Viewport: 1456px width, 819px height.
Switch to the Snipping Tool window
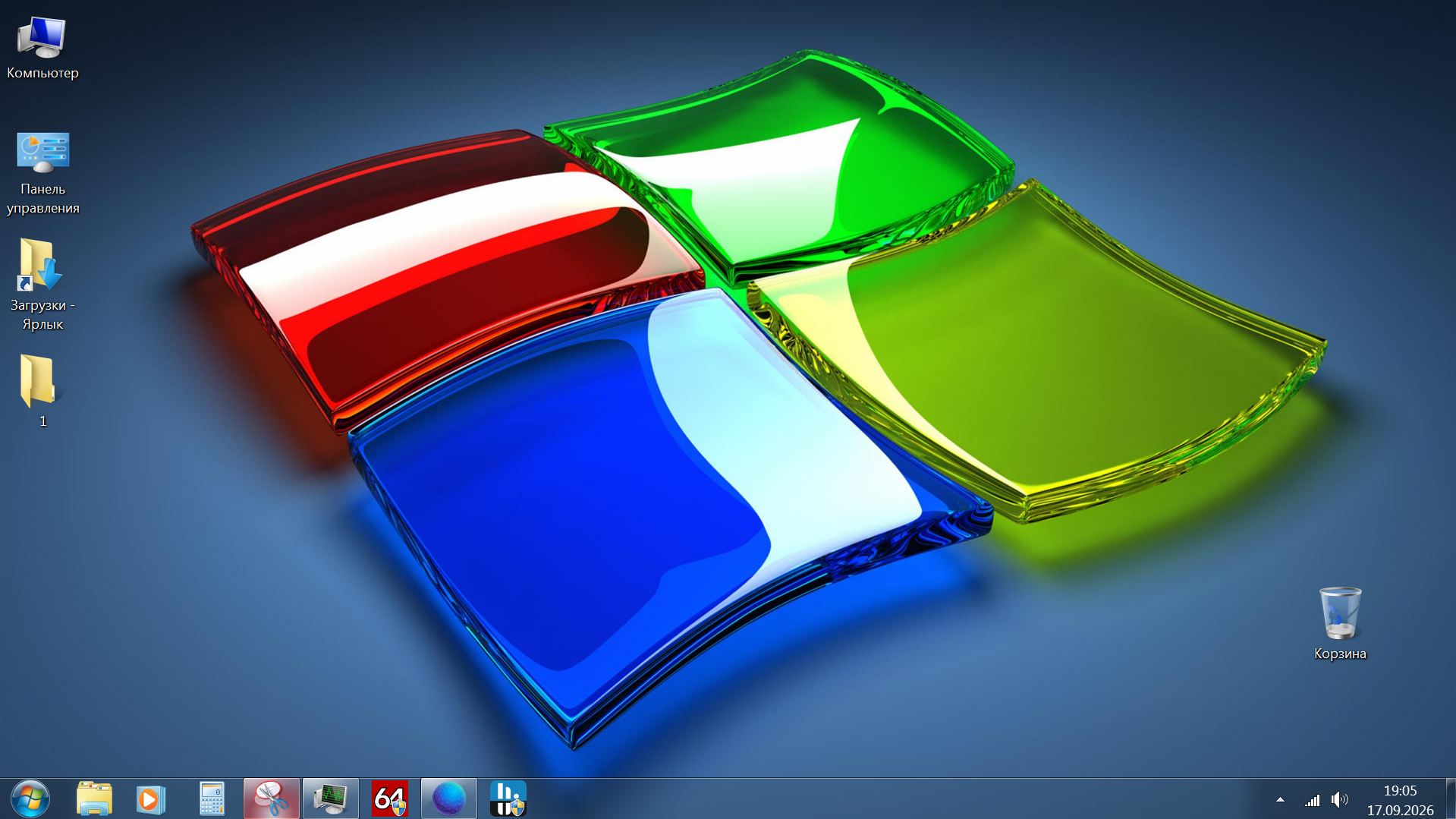(271, 799)
